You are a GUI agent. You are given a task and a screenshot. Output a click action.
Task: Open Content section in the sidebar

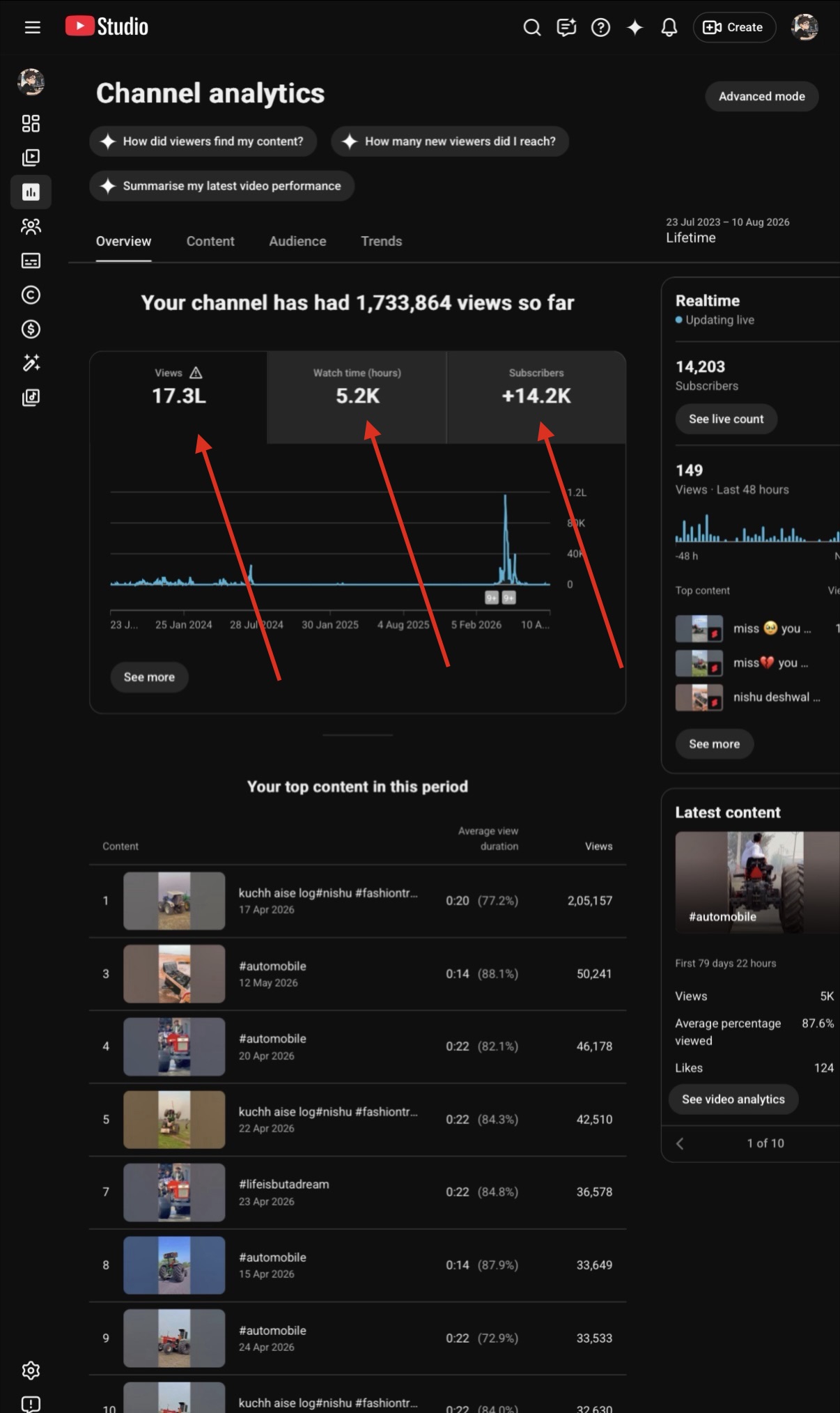point(31,157)
